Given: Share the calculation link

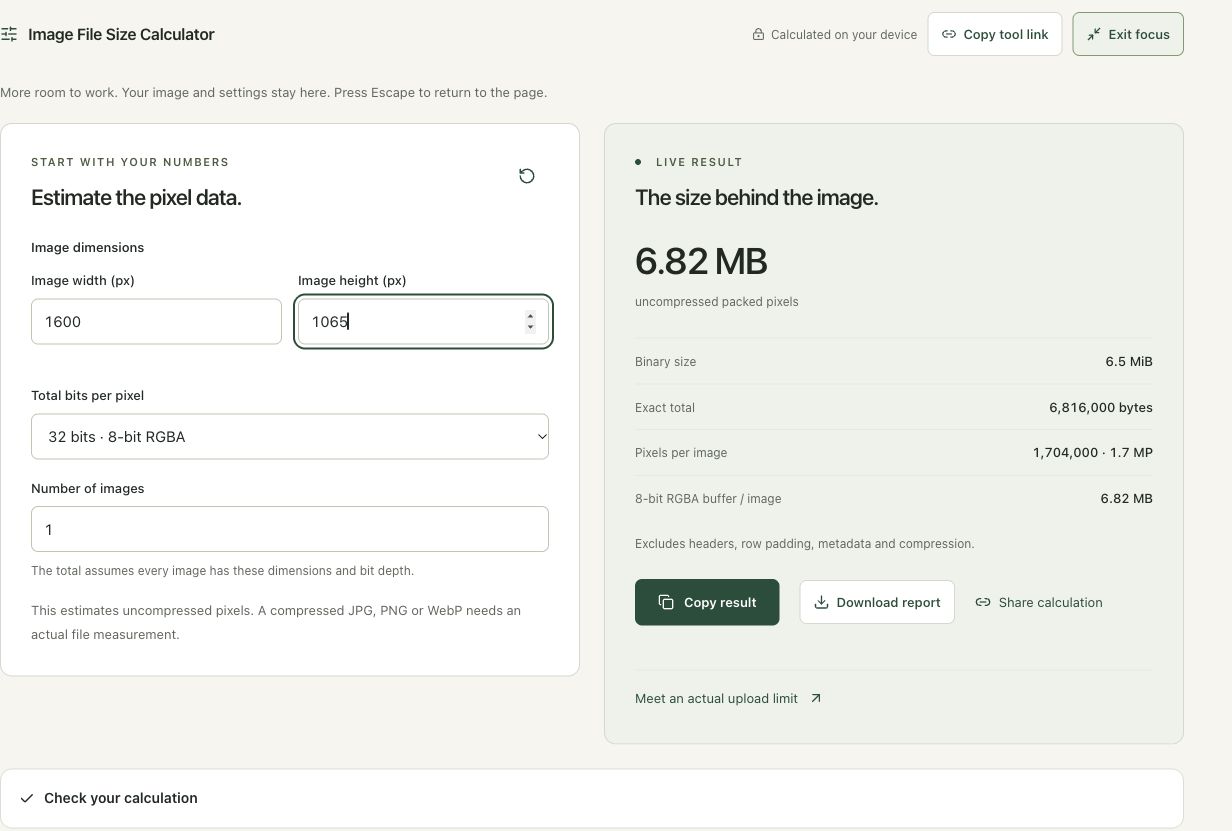Looking at the screenshot, I should [1039, 602].
